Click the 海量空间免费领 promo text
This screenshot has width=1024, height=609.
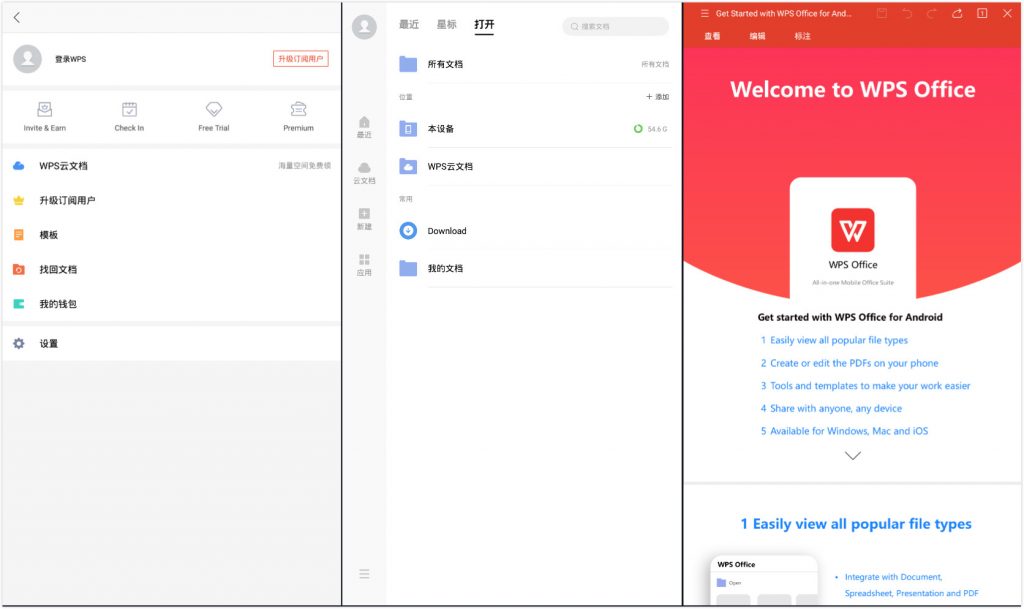click(x=304, y=166)
